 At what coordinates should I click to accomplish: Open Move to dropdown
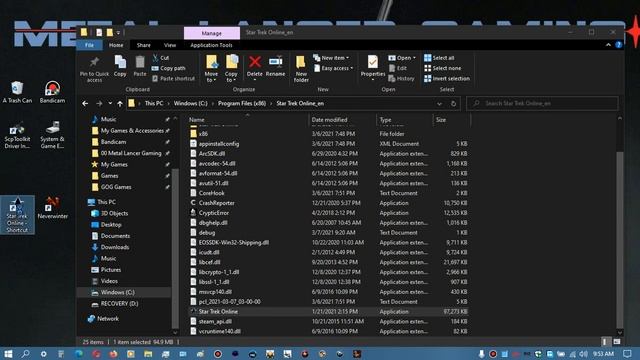coord(211,69)
